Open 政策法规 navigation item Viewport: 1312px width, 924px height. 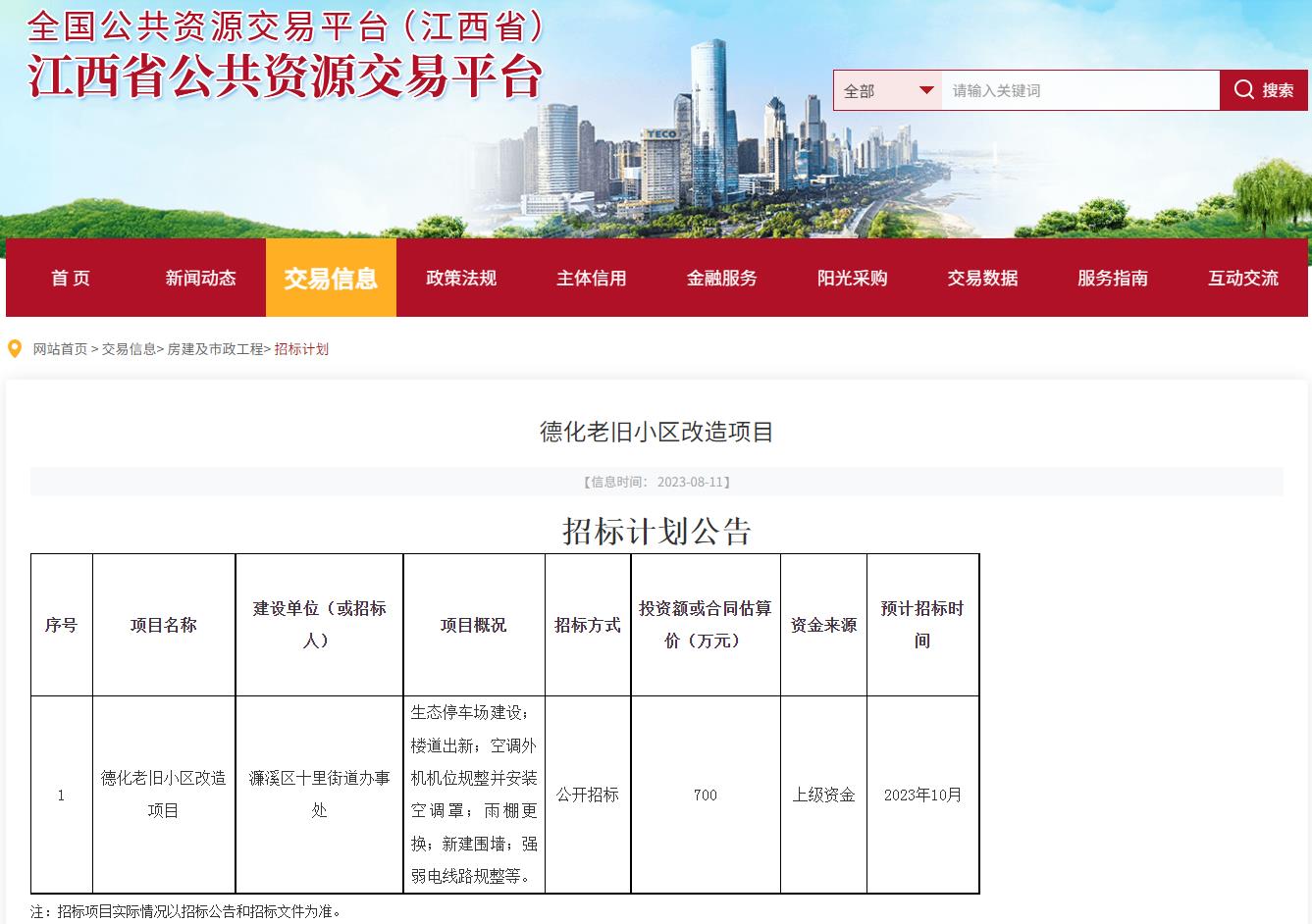point(461,279)
